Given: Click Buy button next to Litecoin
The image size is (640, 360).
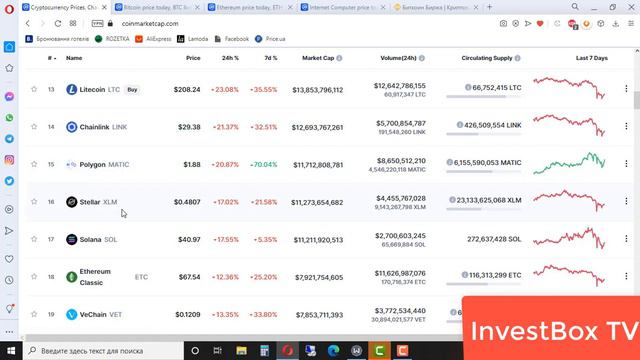Looking at the screenshot, I should pos(132,89).
